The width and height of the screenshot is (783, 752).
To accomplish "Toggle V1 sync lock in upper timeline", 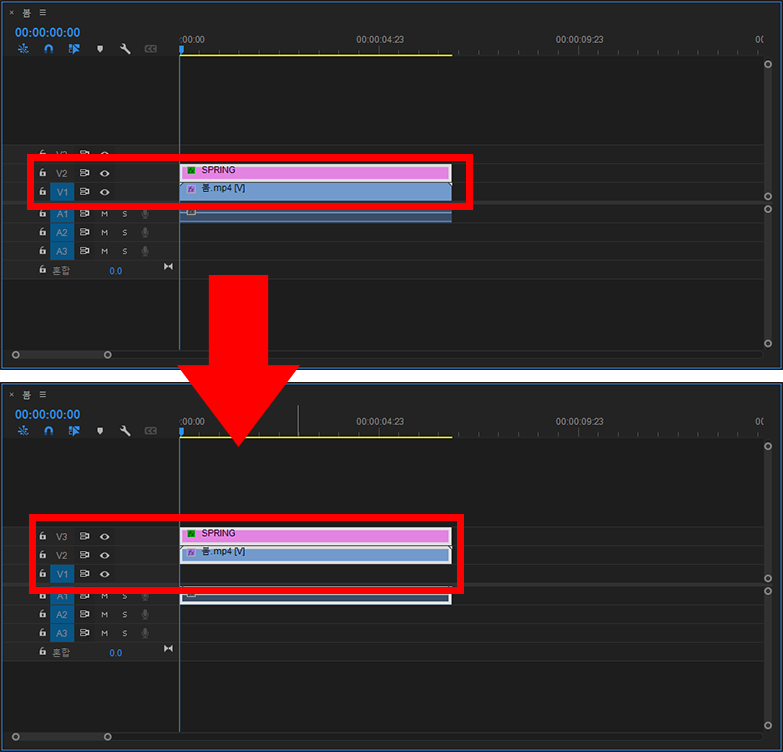I will point(85,191).
